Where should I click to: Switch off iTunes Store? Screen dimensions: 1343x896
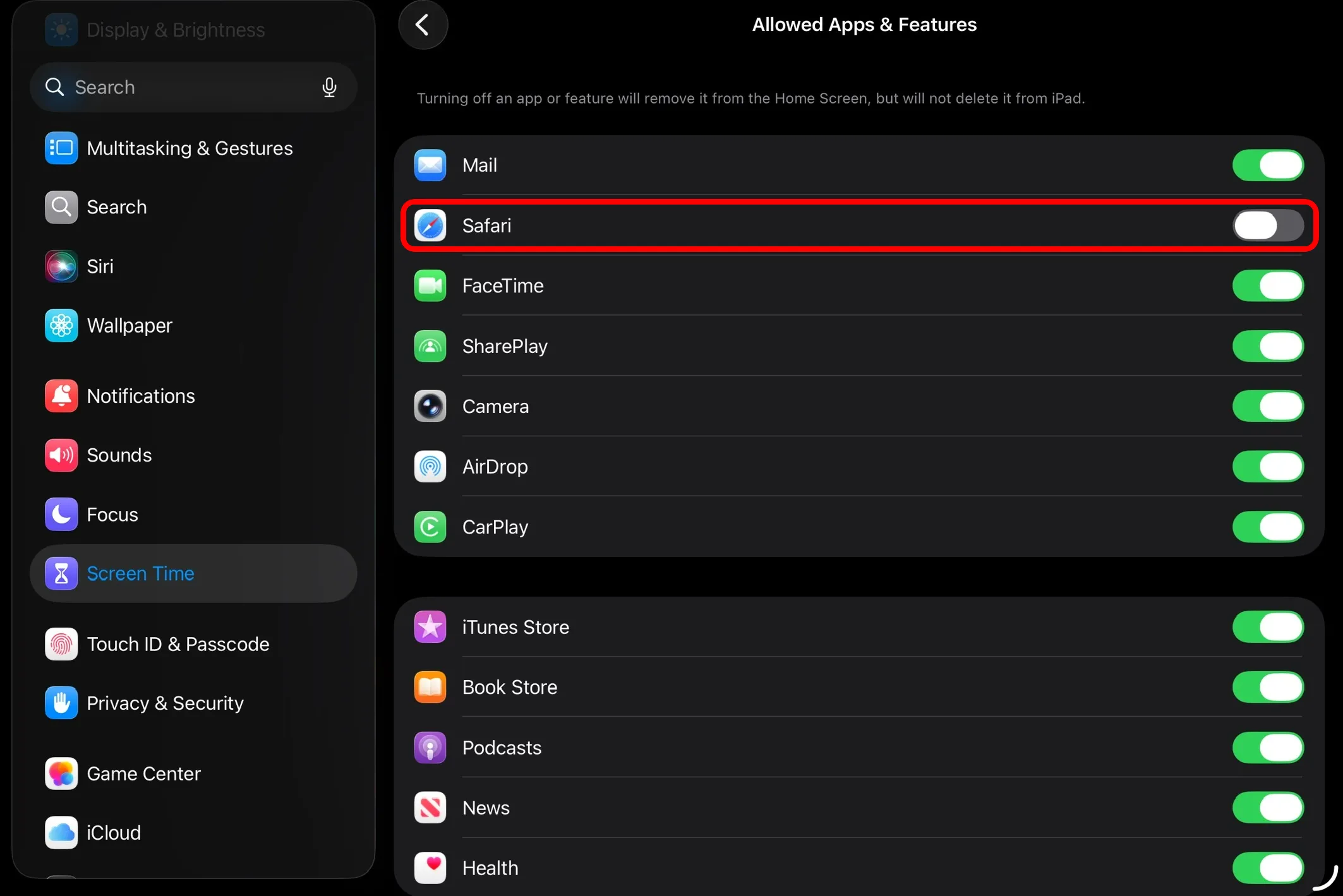(1268, 627)
